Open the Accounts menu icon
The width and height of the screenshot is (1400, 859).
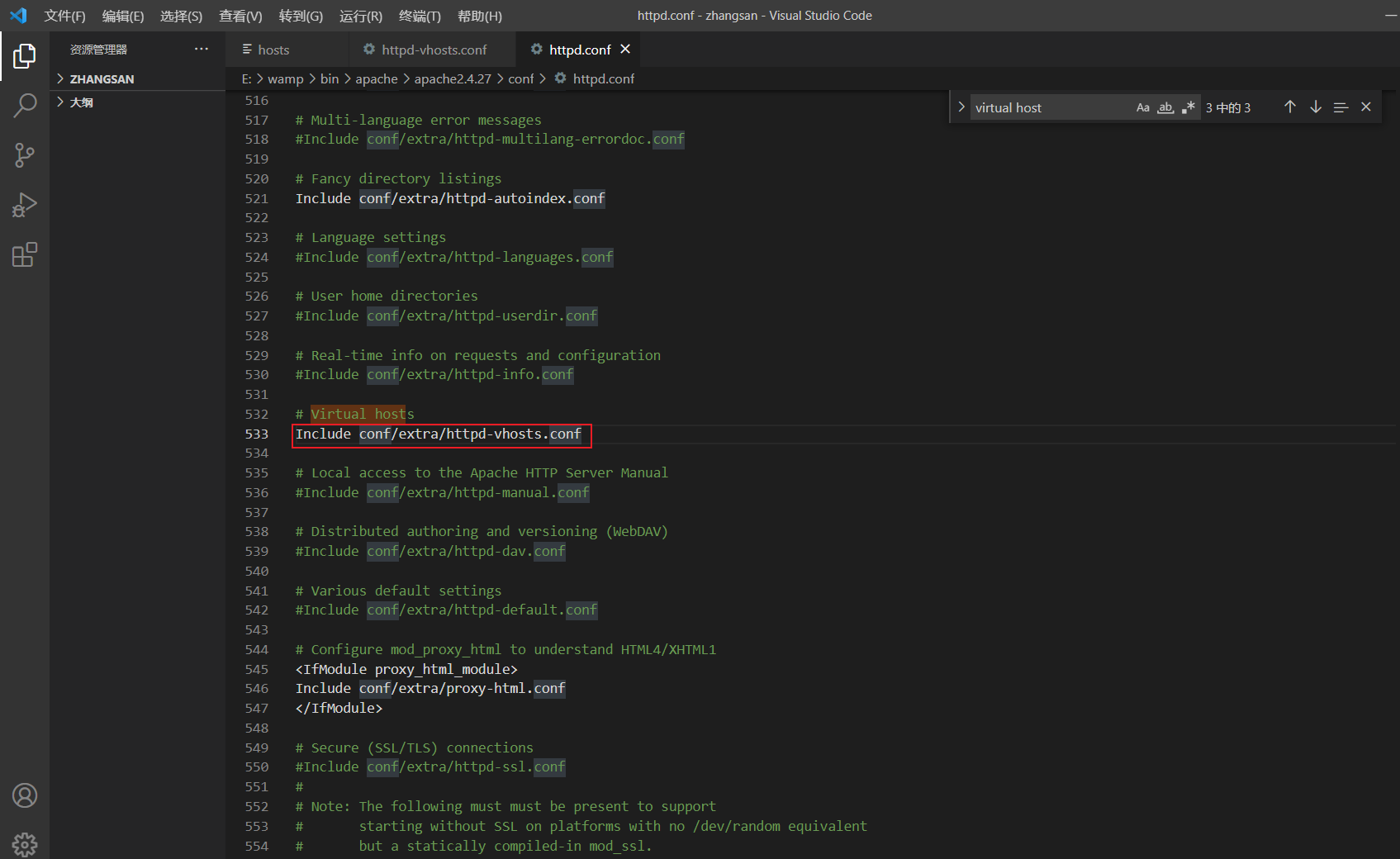pyautogui.click(x=25, y=795)
